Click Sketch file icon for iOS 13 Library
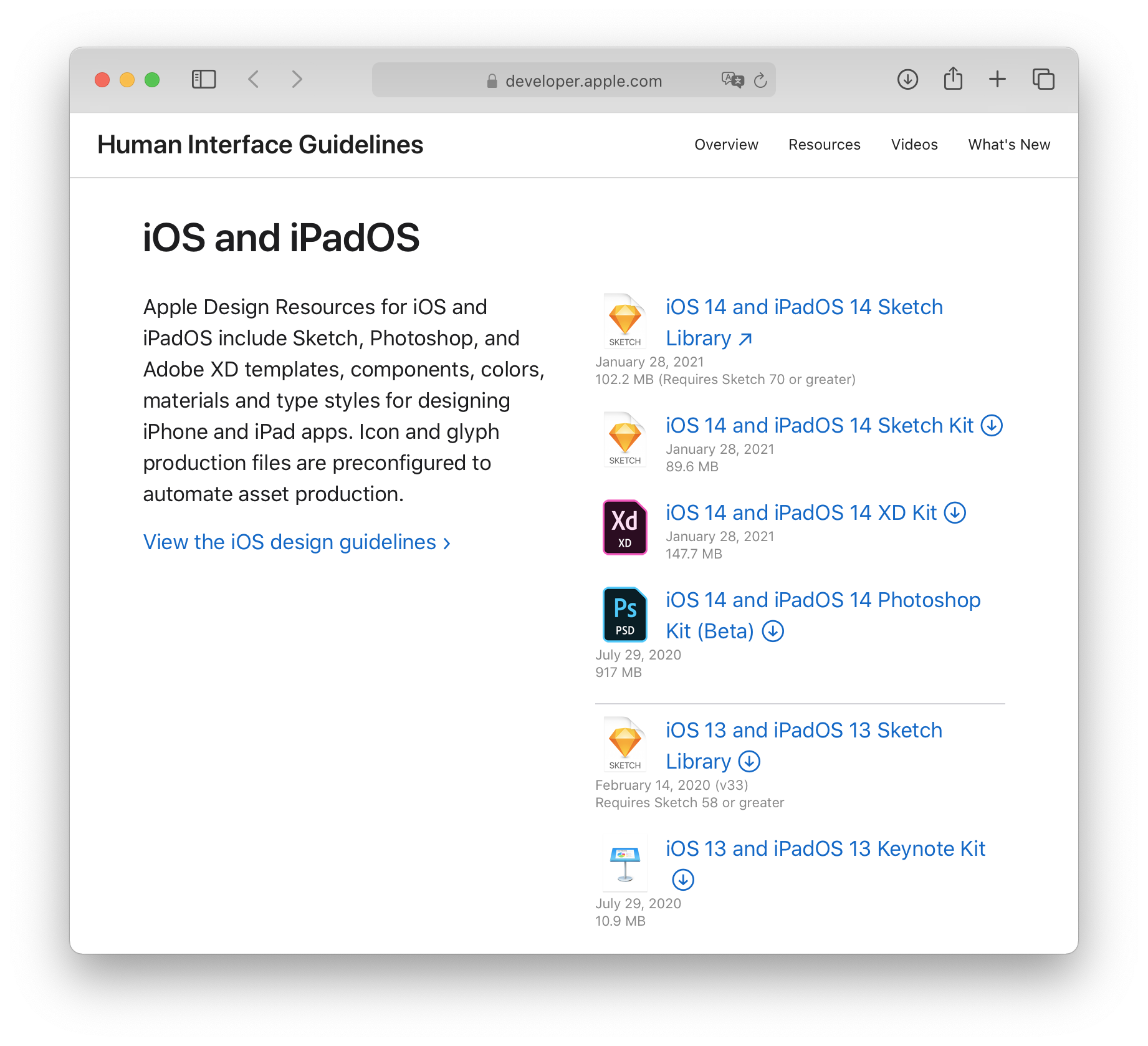The image size is (1148, 1046). [624, 744]
